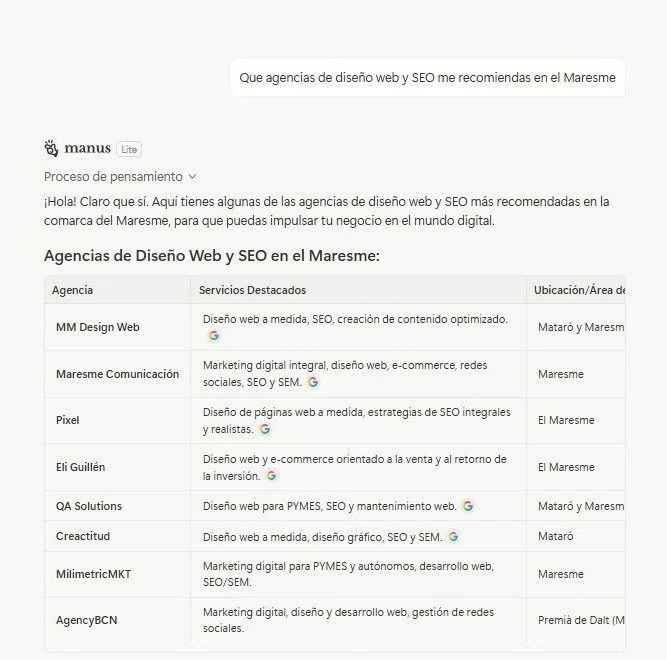Viewport: 667px width, 660px height.
Task: Click Google source icon in Creactitud row
Action: pos(453,537)
